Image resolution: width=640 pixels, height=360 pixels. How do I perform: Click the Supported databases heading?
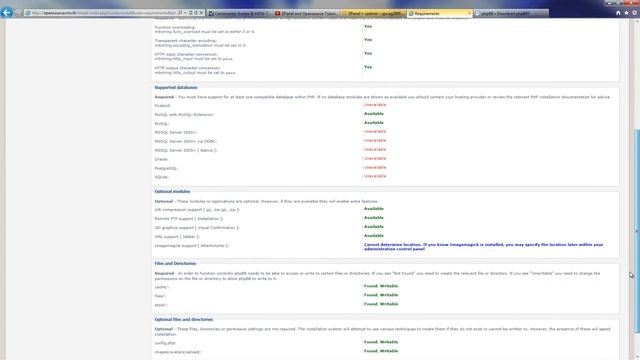(176, 87)
